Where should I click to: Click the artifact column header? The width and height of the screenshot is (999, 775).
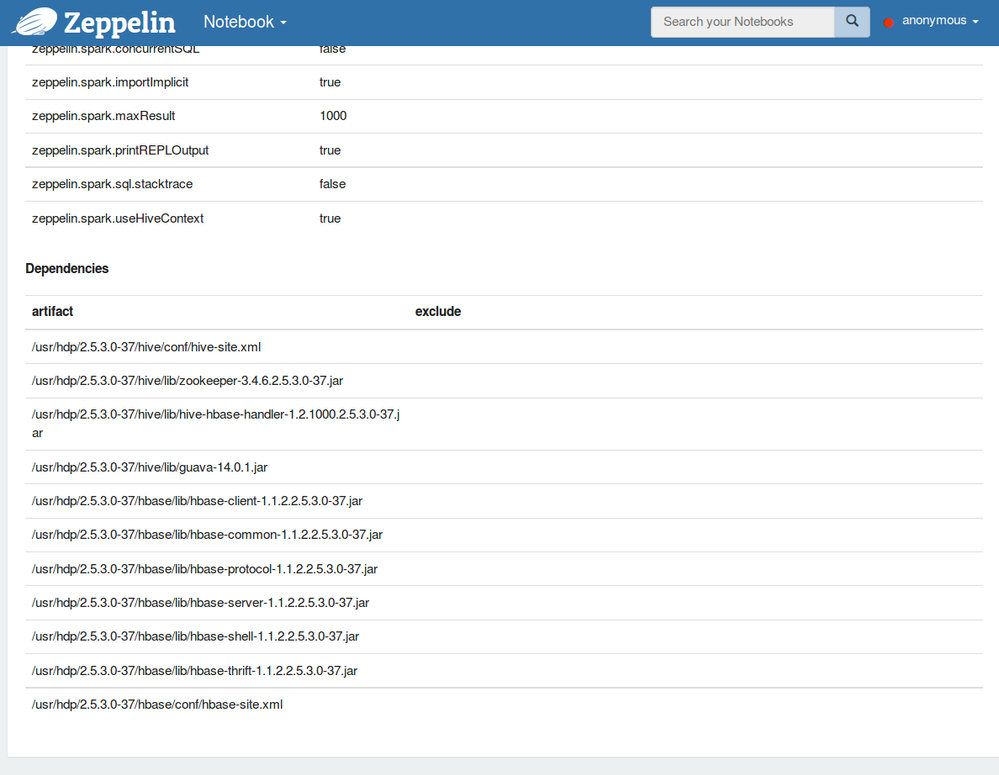point(52,311)
